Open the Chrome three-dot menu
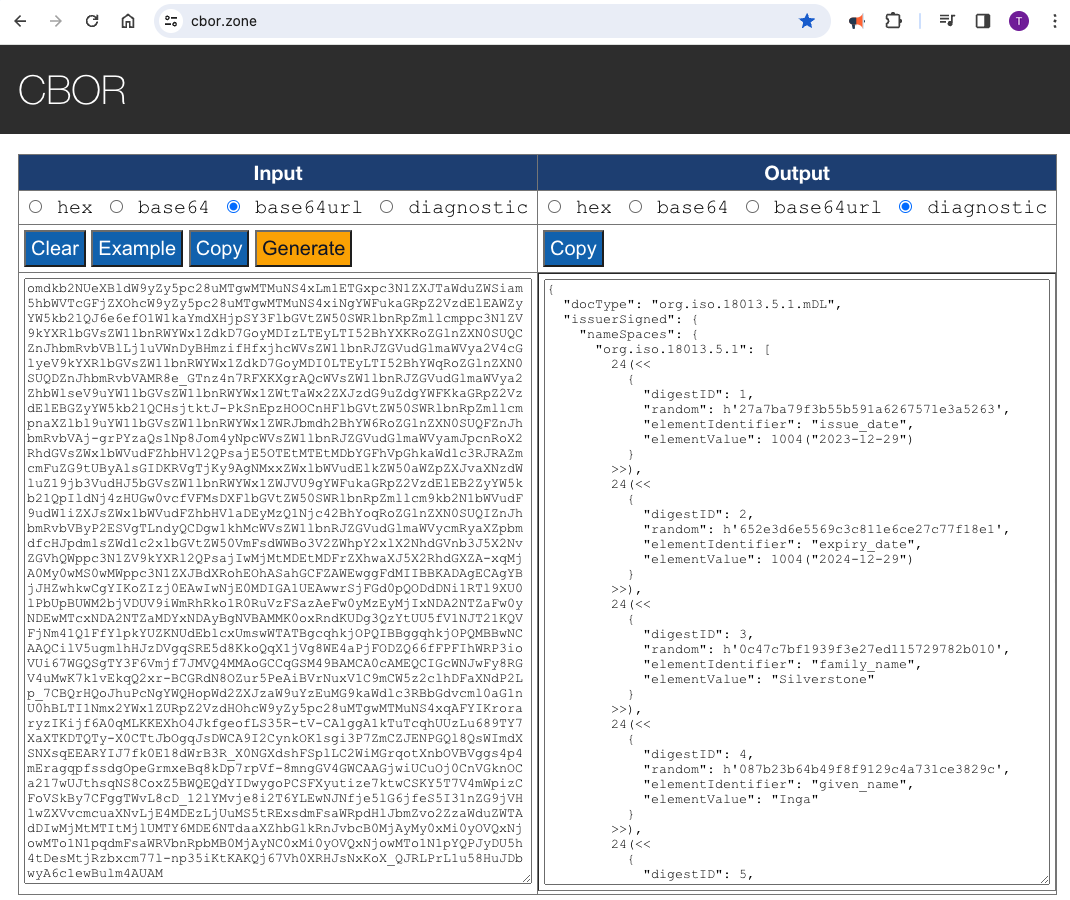1070x900 pixels. pos(1054,21)
